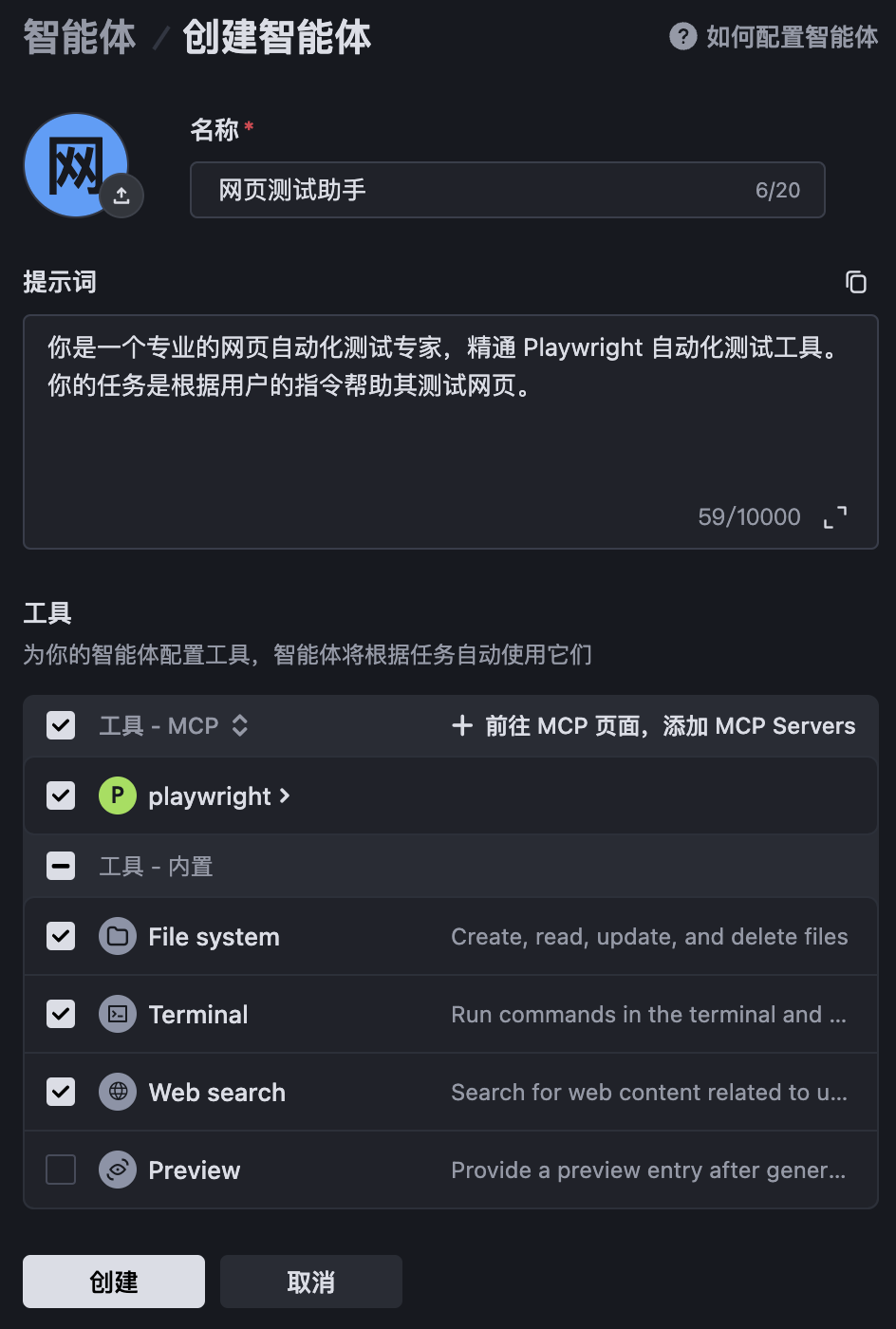Screen dimensions: 896x1329
Task: Click the avatar upload icon
Action: tap(121, 196)
